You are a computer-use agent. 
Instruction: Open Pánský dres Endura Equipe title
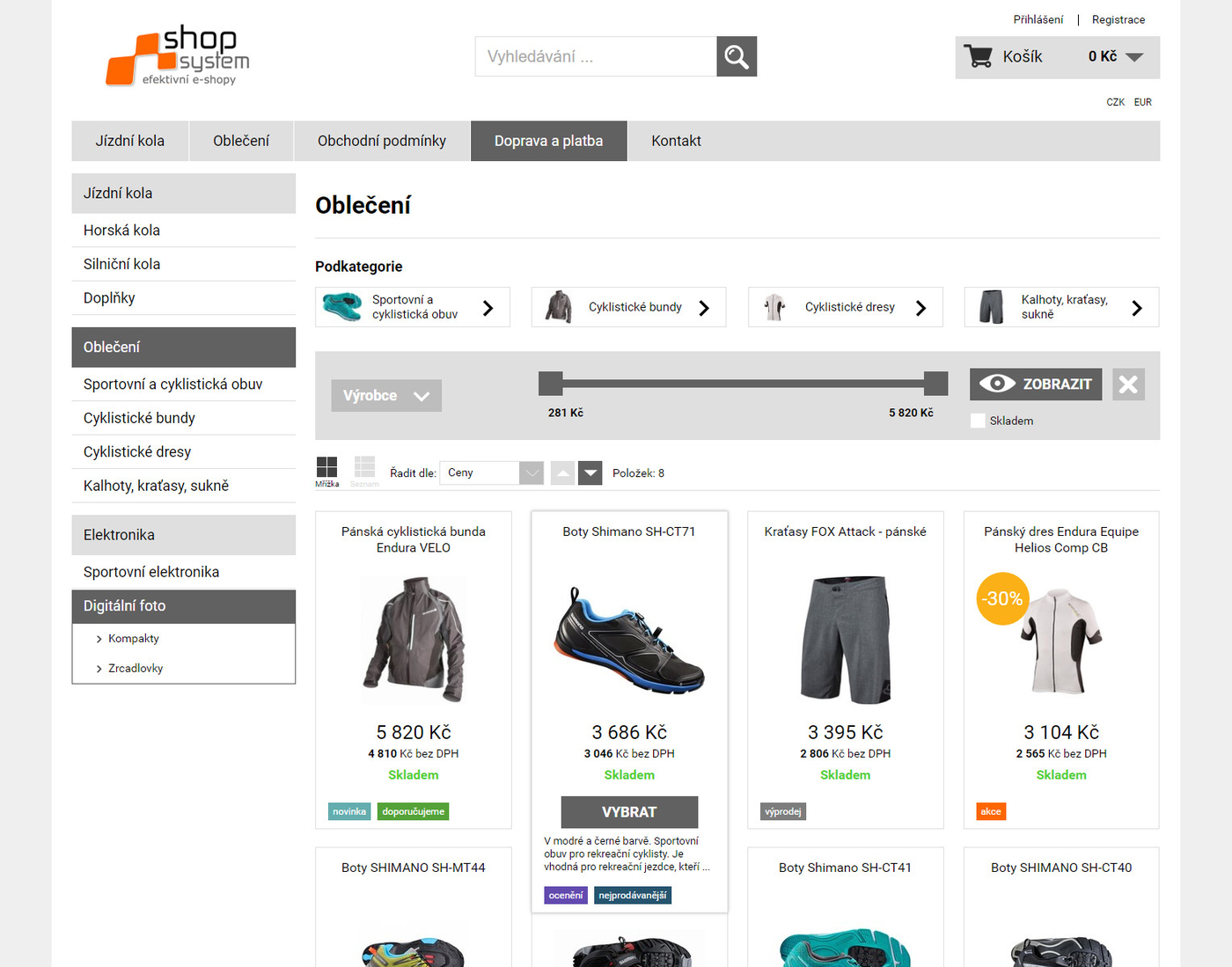click(1061, 539)
